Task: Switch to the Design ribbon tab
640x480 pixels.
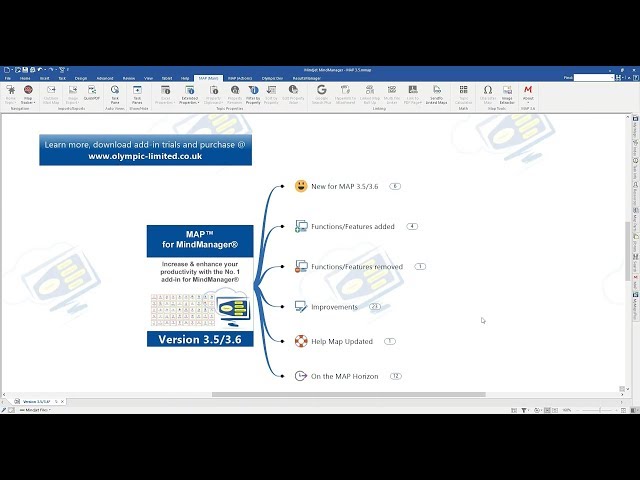Action: coord(81,78)
